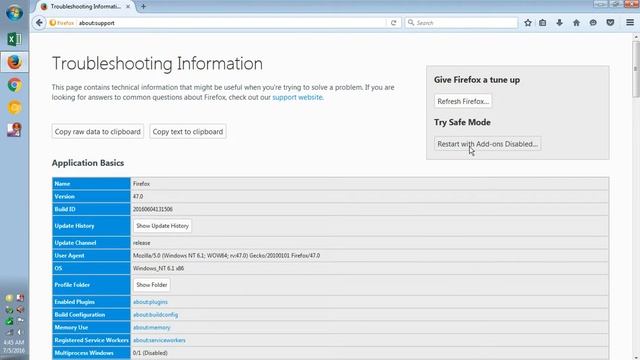Screen dimensions: 640x360
Task: Click the page vertical scrollbar thumb
Action: 636,69
